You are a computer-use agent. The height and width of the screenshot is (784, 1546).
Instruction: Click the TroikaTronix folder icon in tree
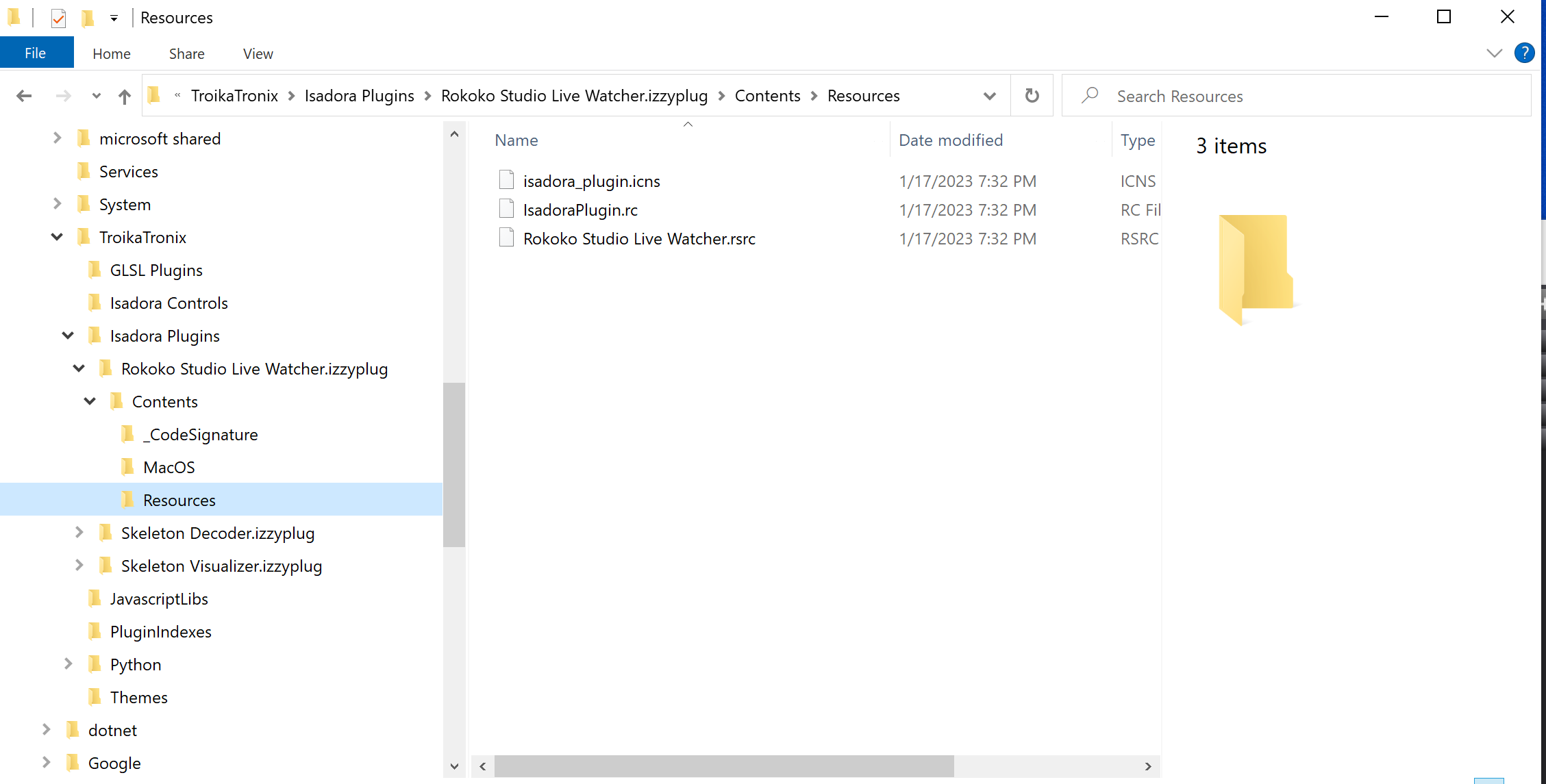(84, 237)
